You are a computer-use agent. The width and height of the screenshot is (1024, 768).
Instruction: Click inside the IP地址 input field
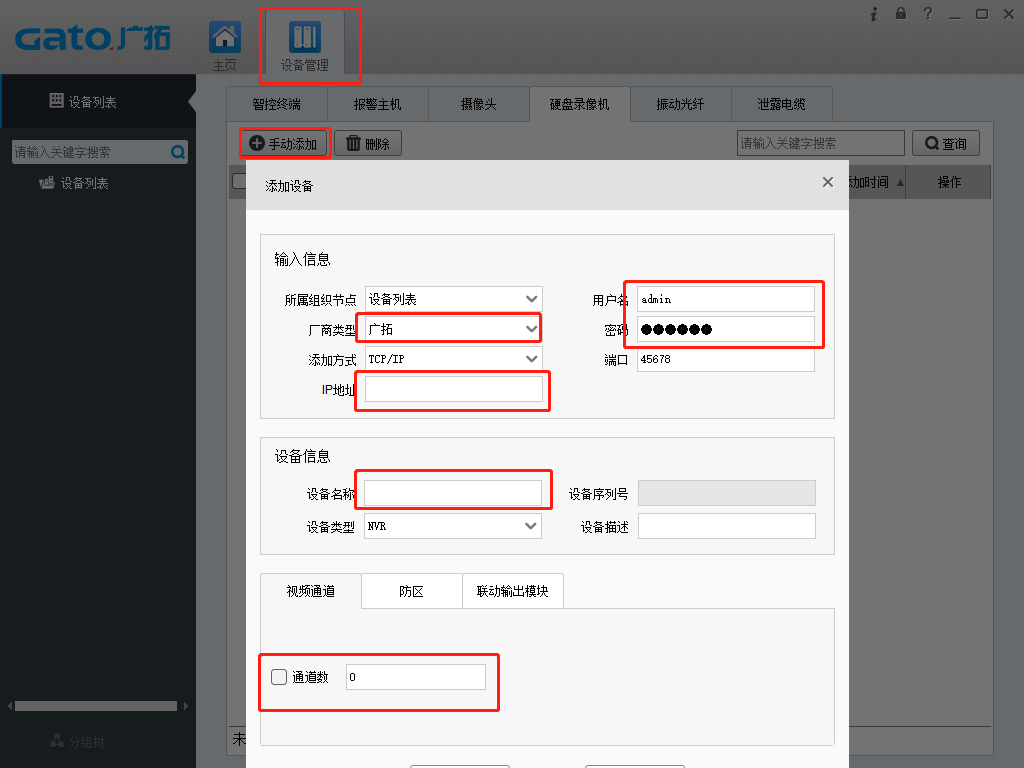pyautogui.click(x=450, y=389)
